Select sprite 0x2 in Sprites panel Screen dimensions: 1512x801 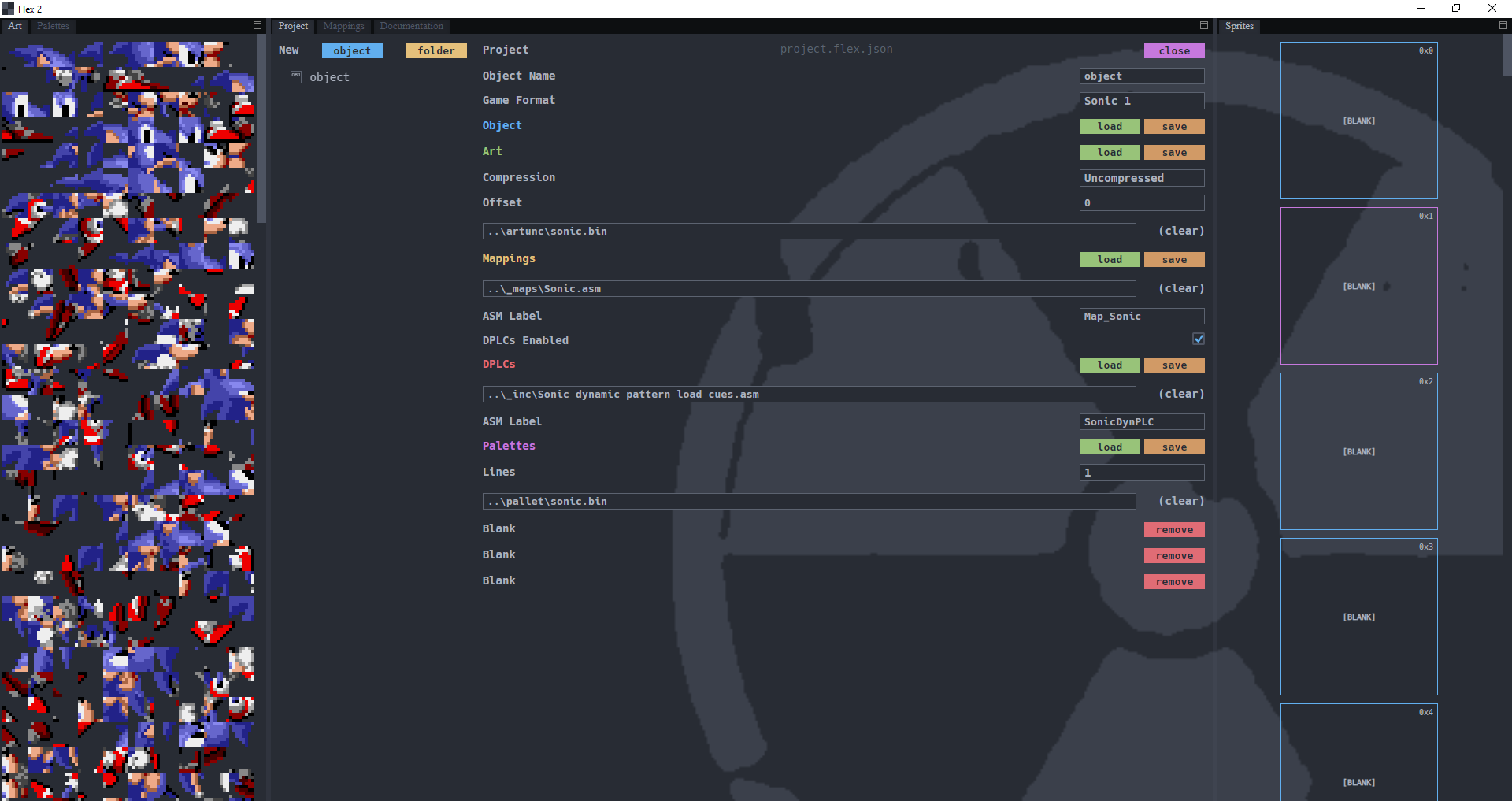(x=1359, y=451)
